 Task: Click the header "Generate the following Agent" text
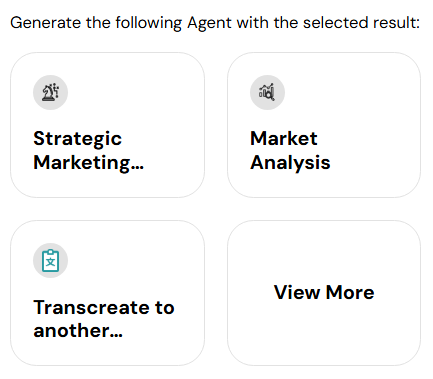pos(121,23)
